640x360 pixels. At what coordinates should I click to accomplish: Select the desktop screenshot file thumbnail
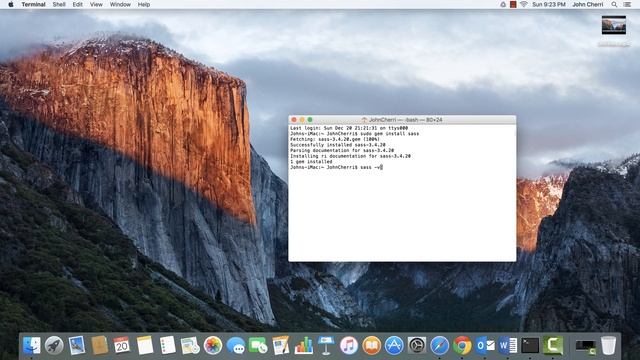(614, 26)
